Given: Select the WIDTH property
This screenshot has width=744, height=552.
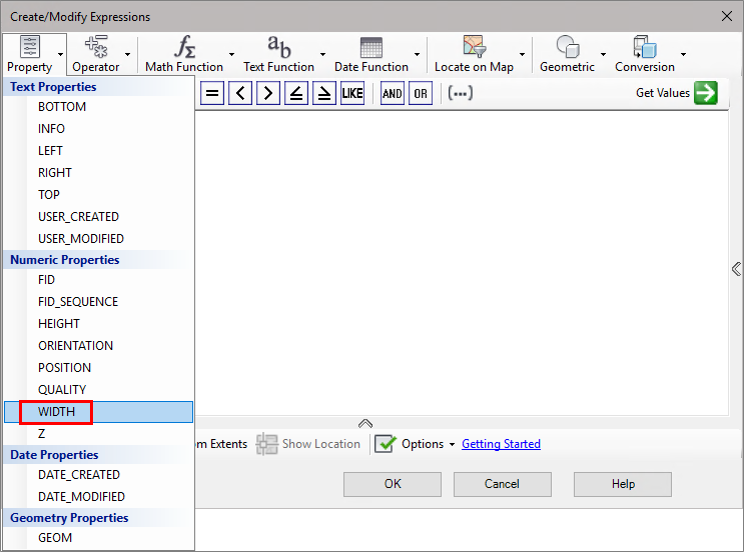Looking at the screenshot, I should pos(98,412).
